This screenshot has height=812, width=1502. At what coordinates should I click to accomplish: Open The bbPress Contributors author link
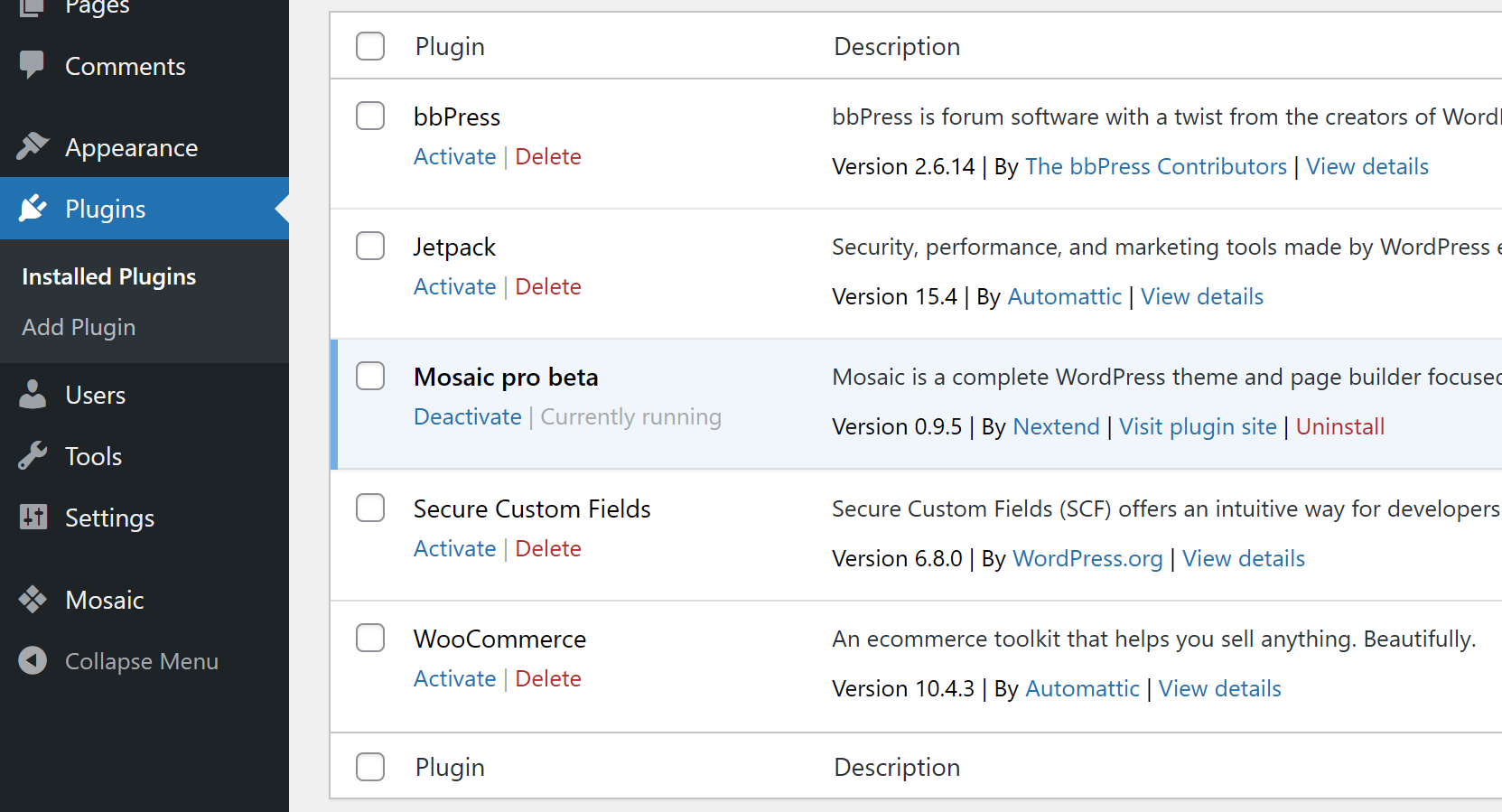1155,166
